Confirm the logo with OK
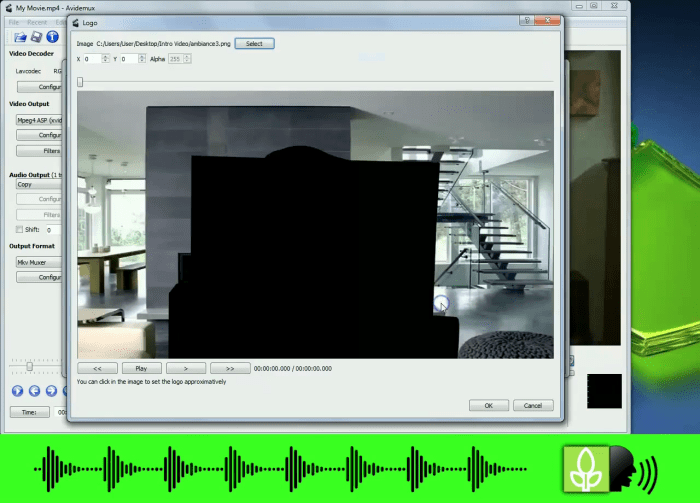The height and width of the screenshot is (503, 700). click(x=488, y=405)
